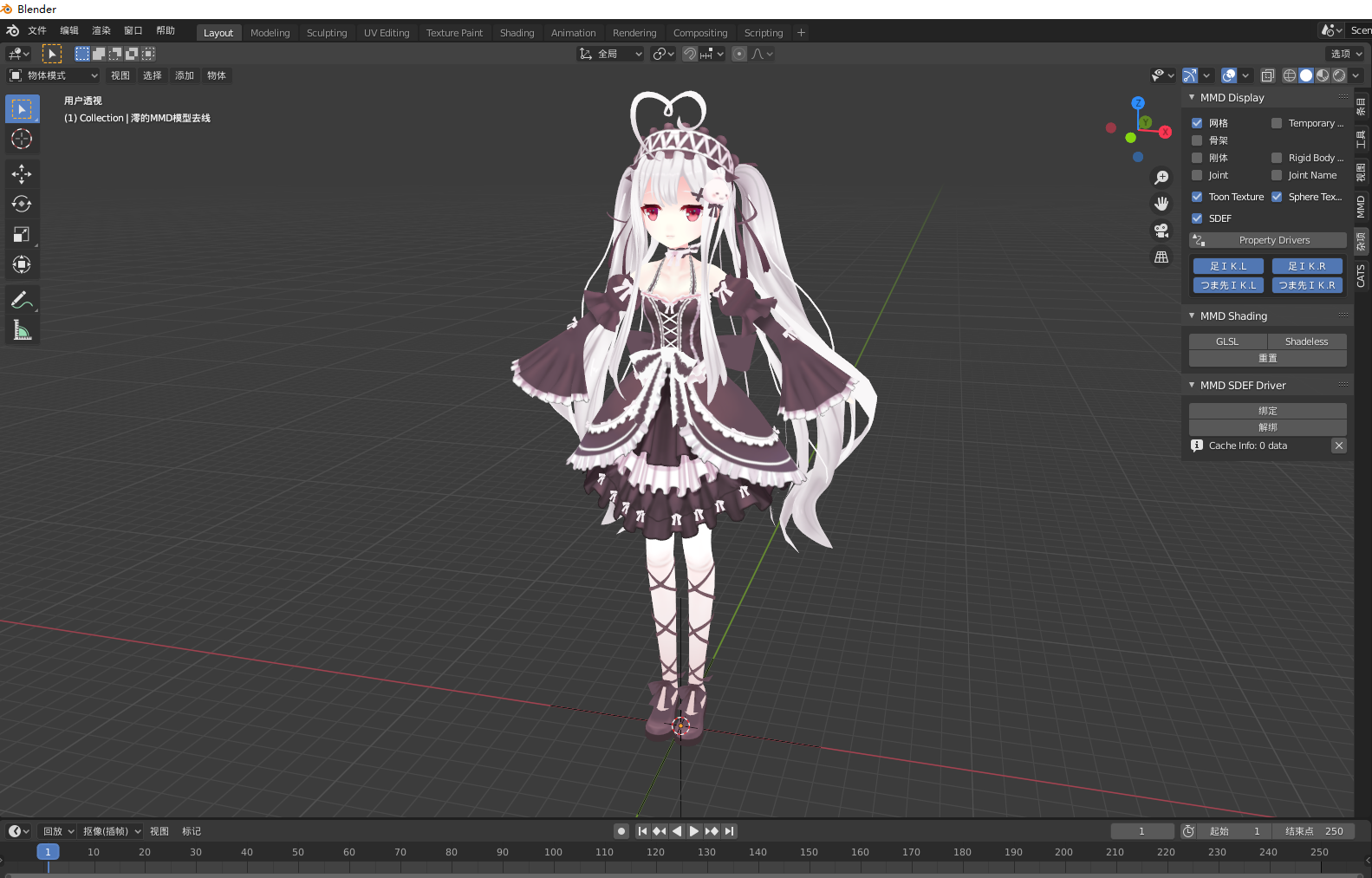1372x878 pixels.
Task: Toggle the snap magnet button
Action: pyautogui.click(x=690, y=54)
